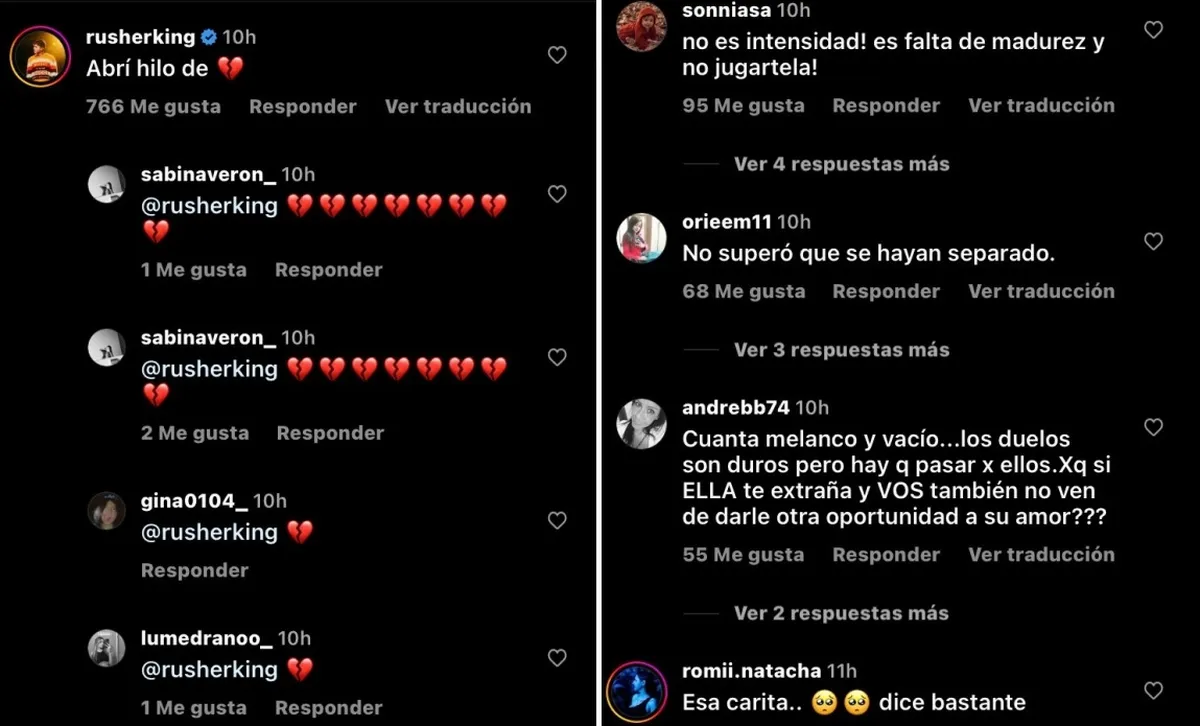Reply to rusherking's main comment
Viewport: 1200px width, 726px height.
pyautogui.click(x=303, y=106)
